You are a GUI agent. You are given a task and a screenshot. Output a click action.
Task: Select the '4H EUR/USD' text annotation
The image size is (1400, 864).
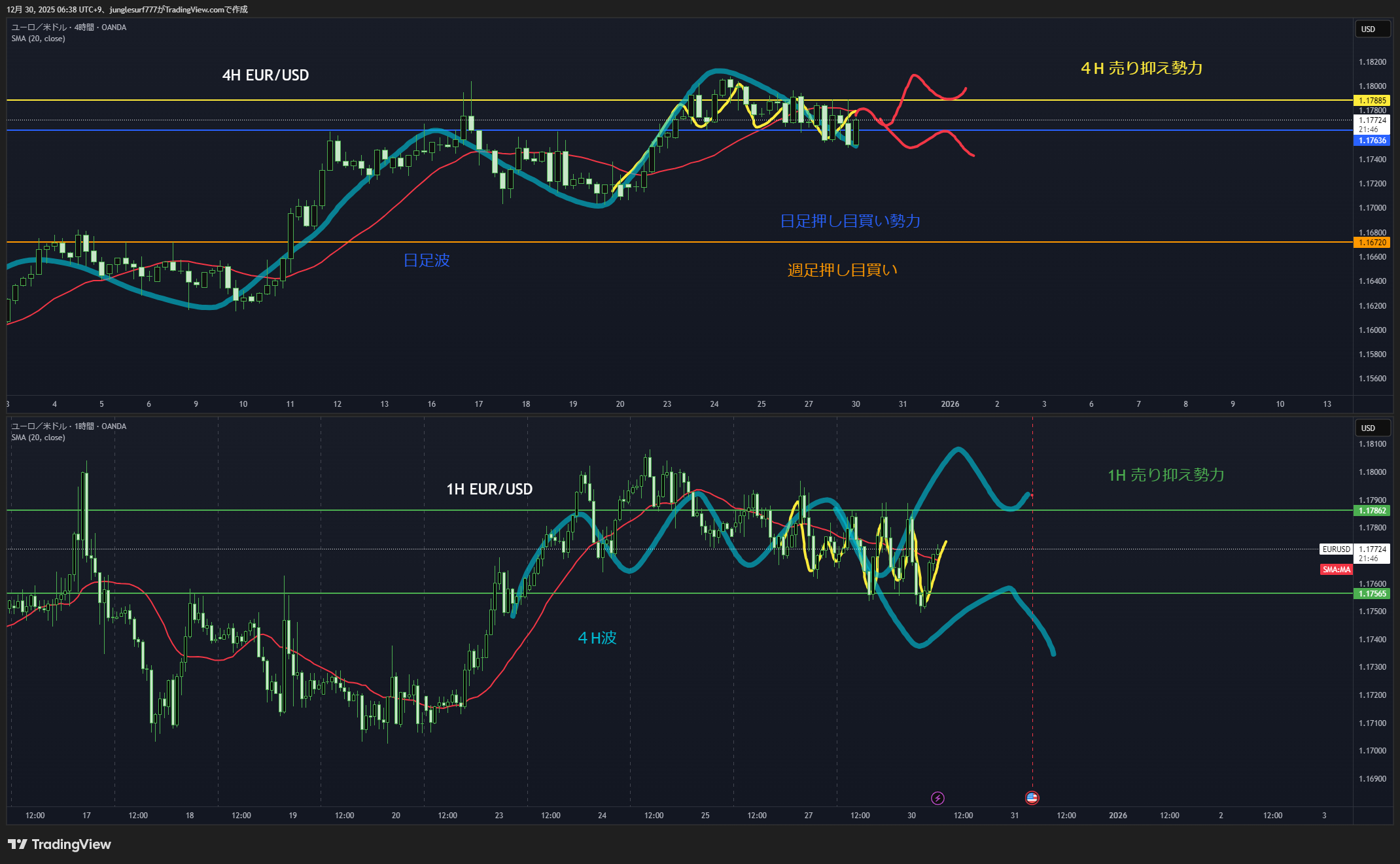266,75
